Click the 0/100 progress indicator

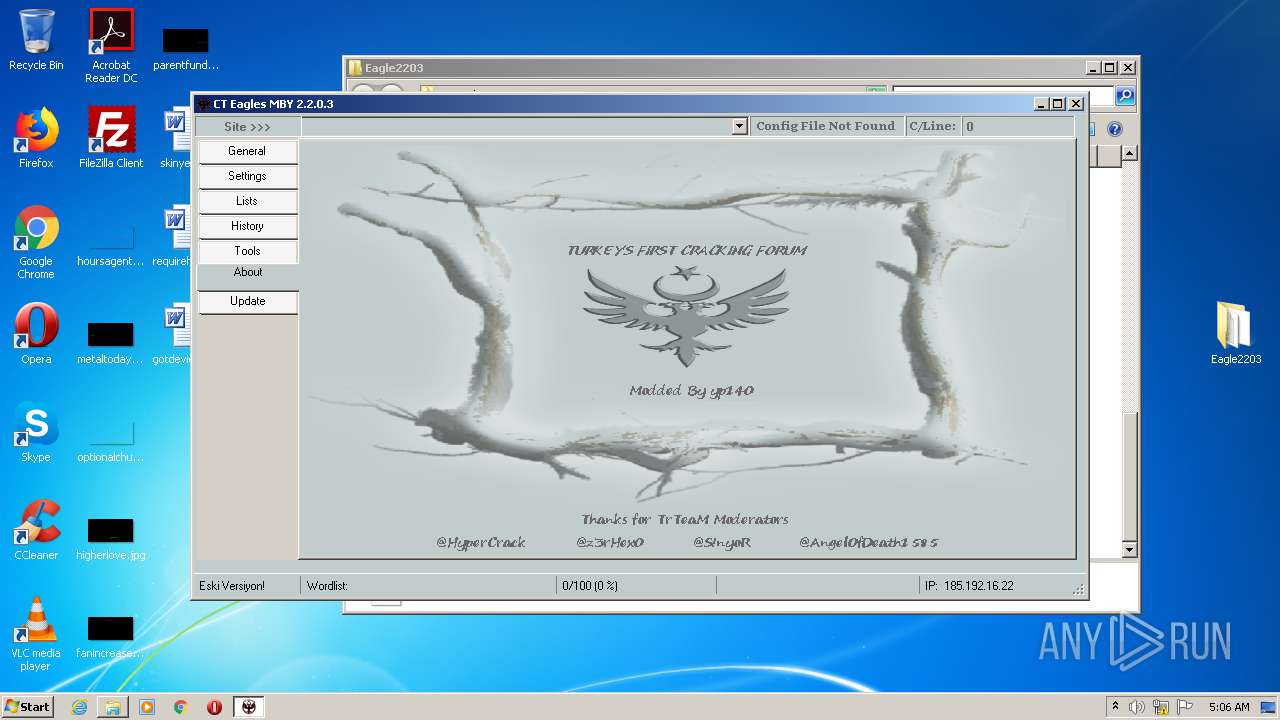(590, 586)
